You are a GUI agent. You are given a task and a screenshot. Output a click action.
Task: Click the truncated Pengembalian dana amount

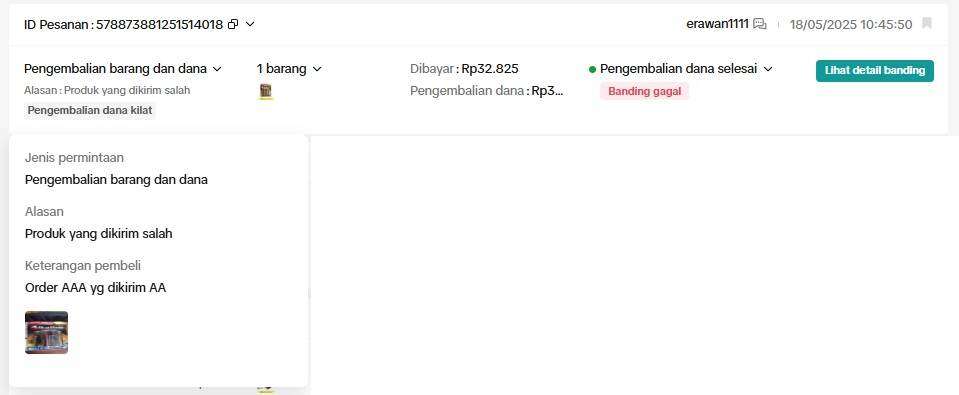[547, 91]
